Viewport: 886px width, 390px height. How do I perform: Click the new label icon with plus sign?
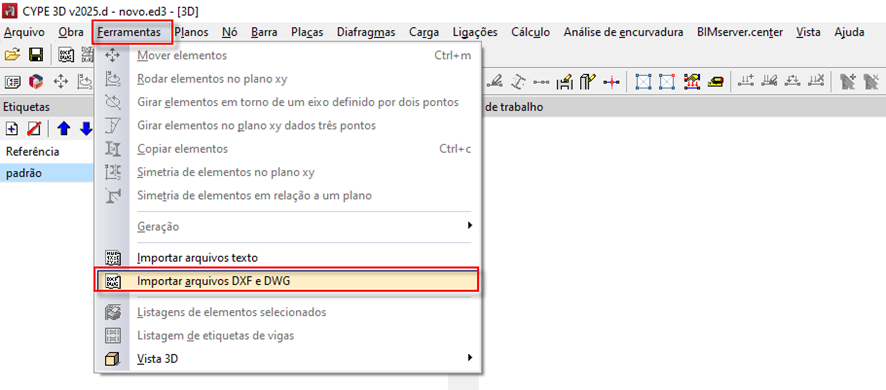tap(11, 129)
